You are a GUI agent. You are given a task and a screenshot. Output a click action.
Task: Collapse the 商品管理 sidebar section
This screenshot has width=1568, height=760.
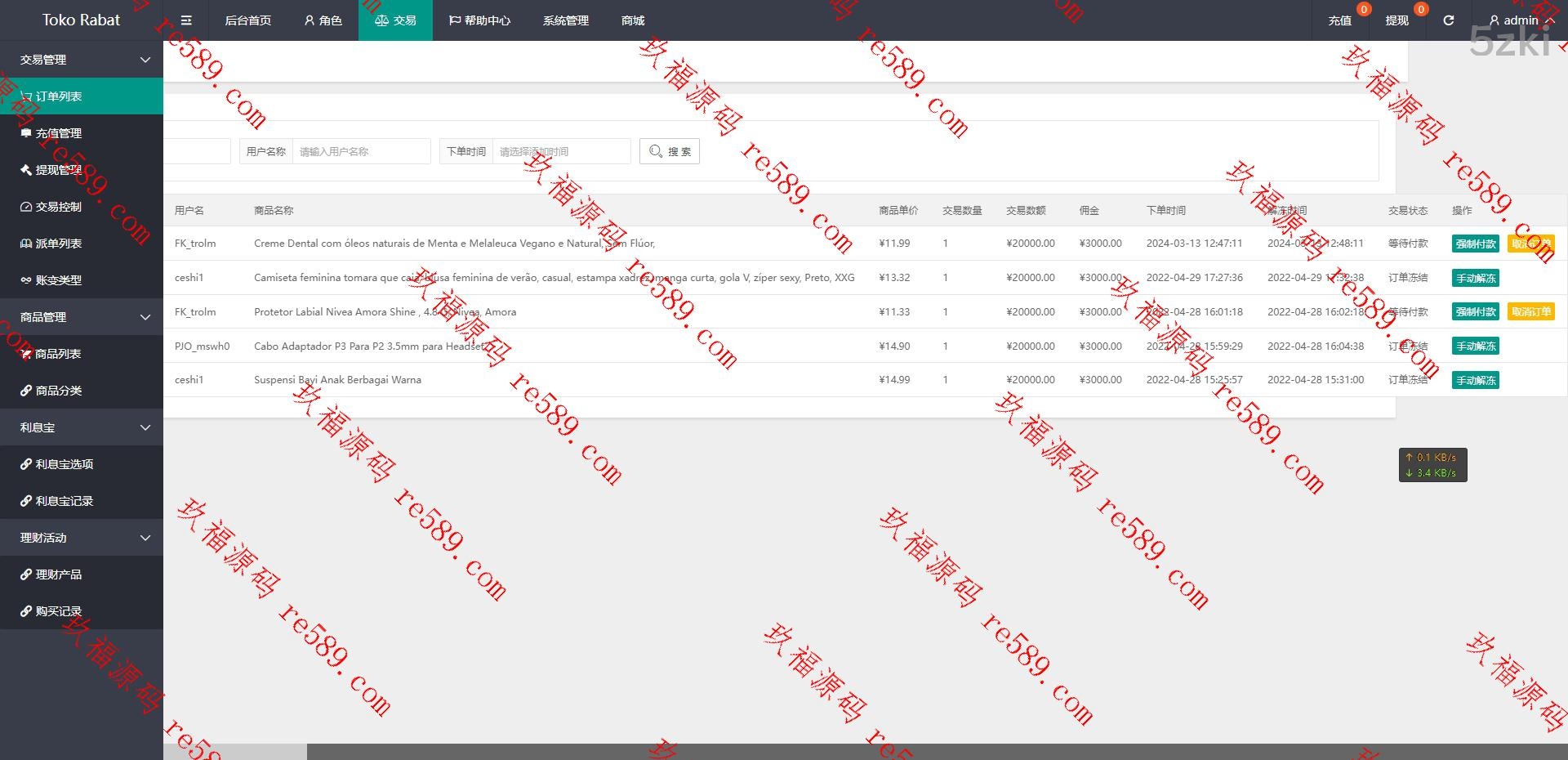pyautogui.click(x=82, y=317)
